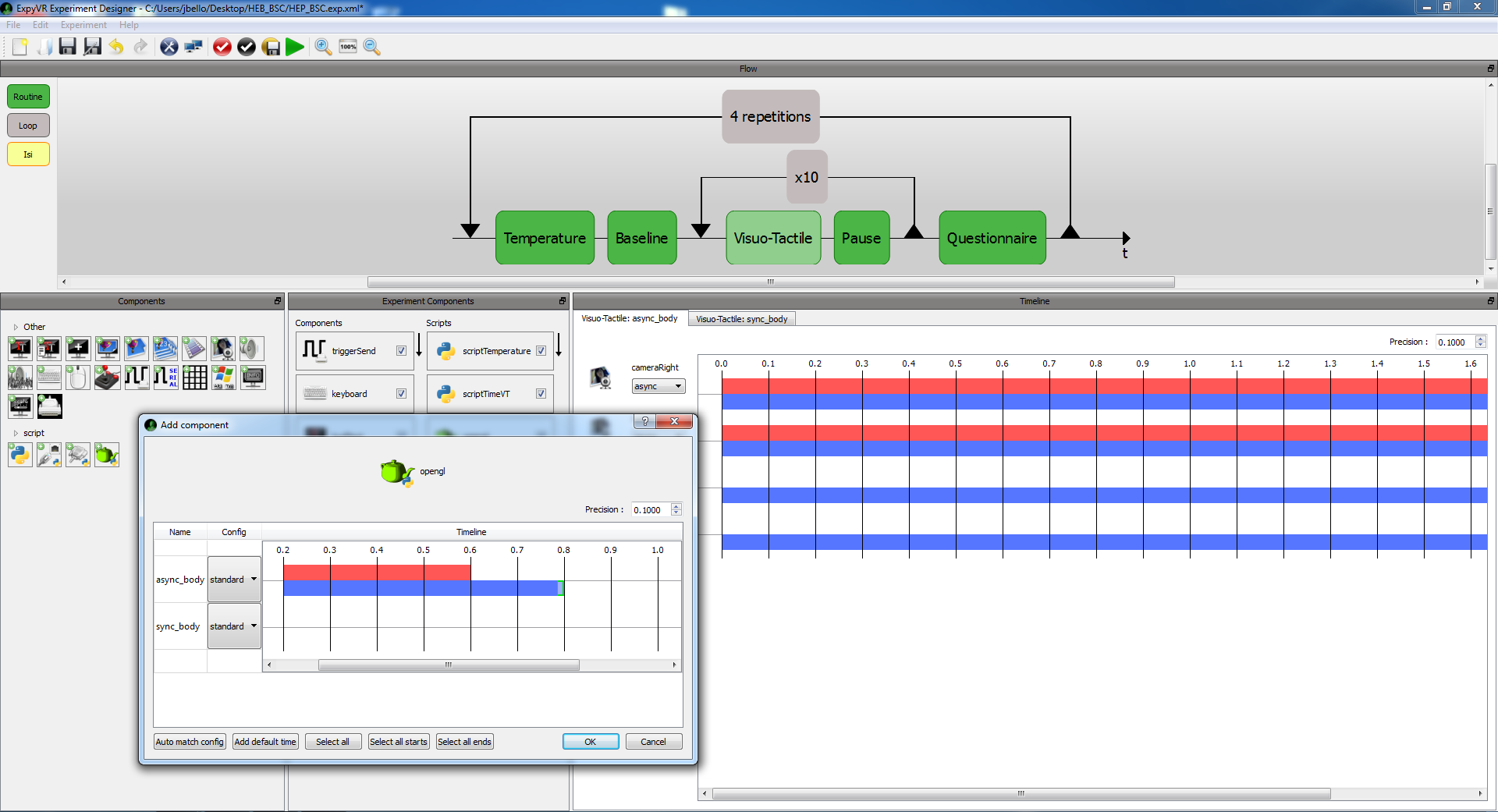Select the mouse component icon
The image size is (1498, 812).
[78, 378]
